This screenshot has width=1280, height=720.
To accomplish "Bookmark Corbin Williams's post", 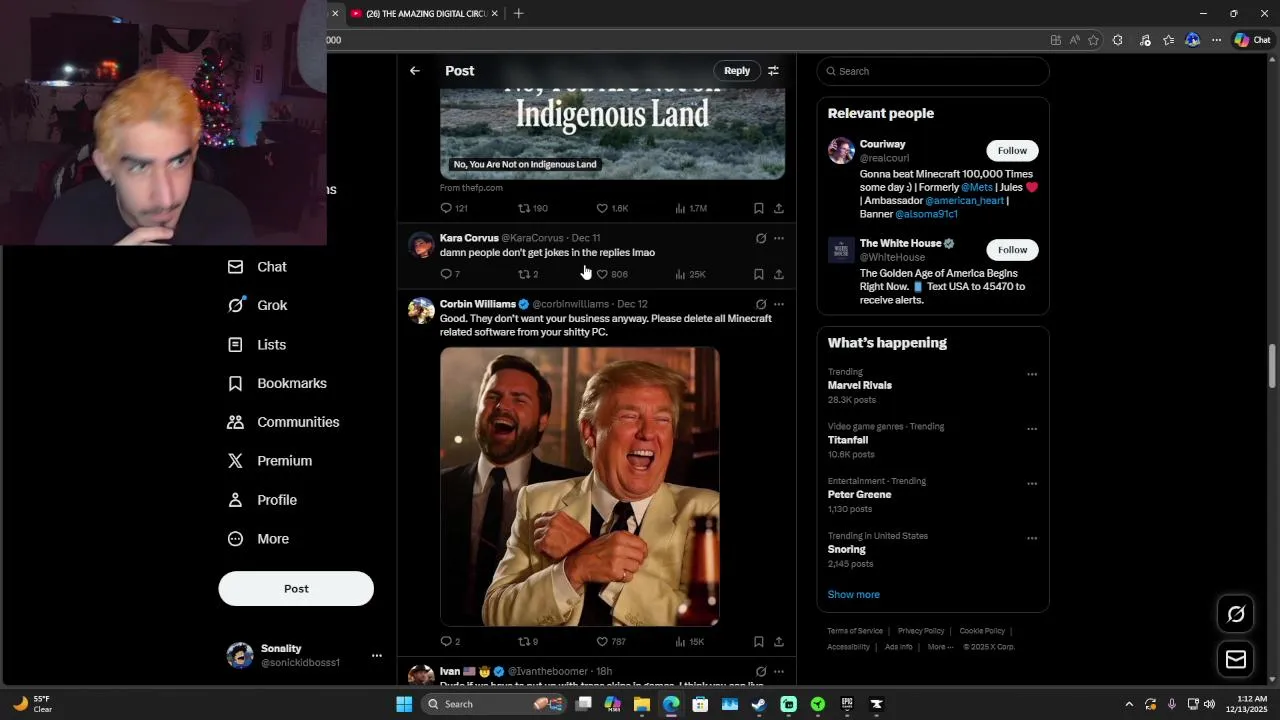I will tap(759, 642).
